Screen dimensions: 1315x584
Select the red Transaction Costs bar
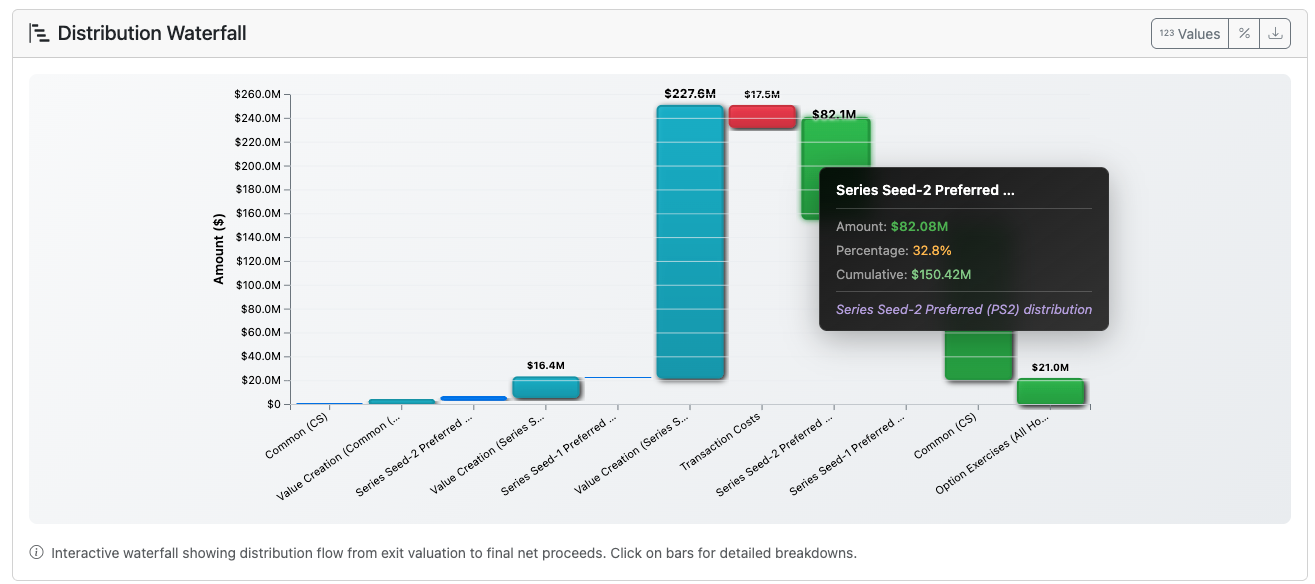click(x=763, y=115)
